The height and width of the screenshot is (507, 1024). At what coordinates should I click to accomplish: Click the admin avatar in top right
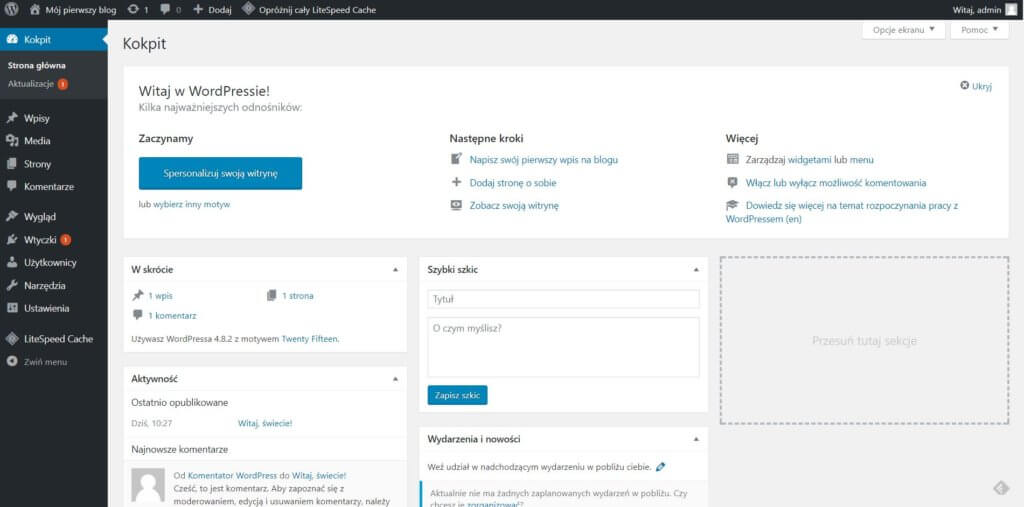click(x=1011, y=9)
